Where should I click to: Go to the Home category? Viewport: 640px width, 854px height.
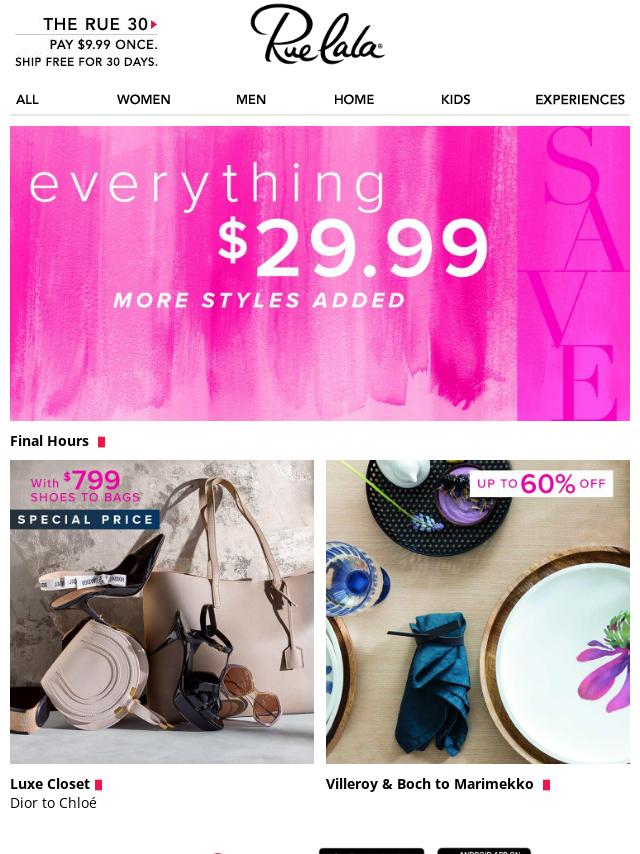point(354,100)
